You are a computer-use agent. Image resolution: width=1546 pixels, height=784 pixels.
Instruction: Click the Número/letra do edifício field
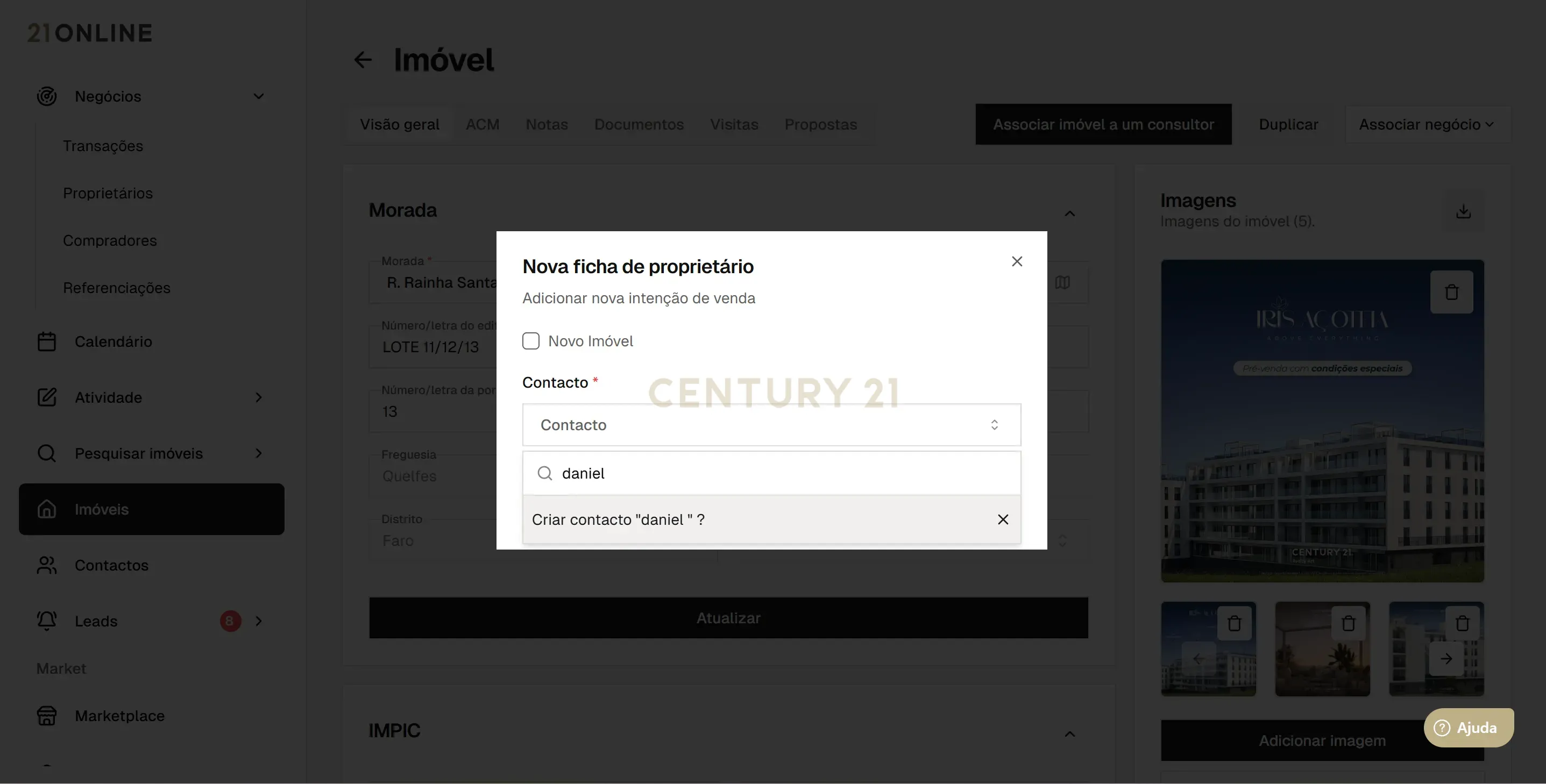click(432, 347)
